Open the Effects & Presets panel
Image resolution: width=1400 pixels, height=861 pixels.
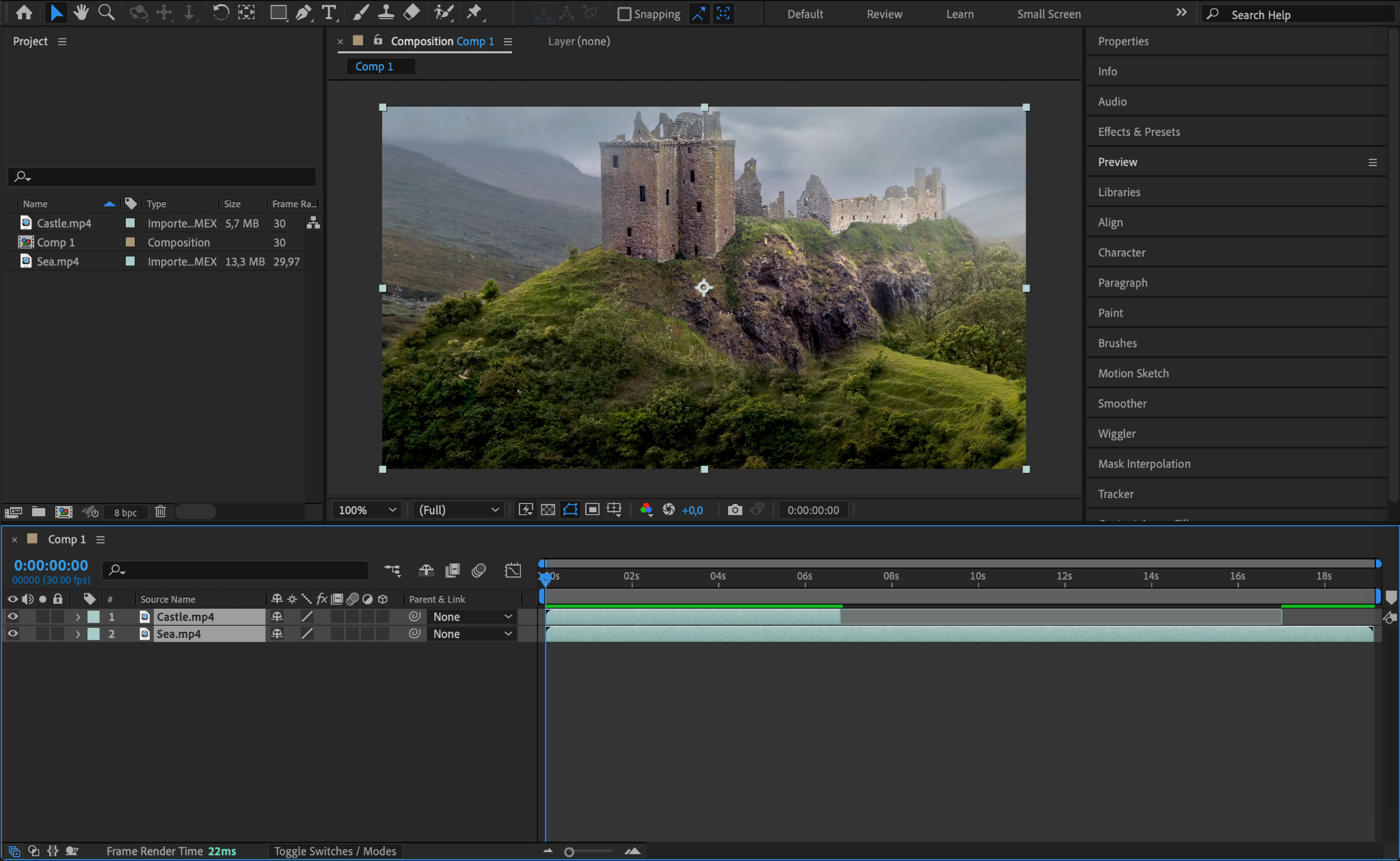pyautogui.click(x=1139, y=132)
